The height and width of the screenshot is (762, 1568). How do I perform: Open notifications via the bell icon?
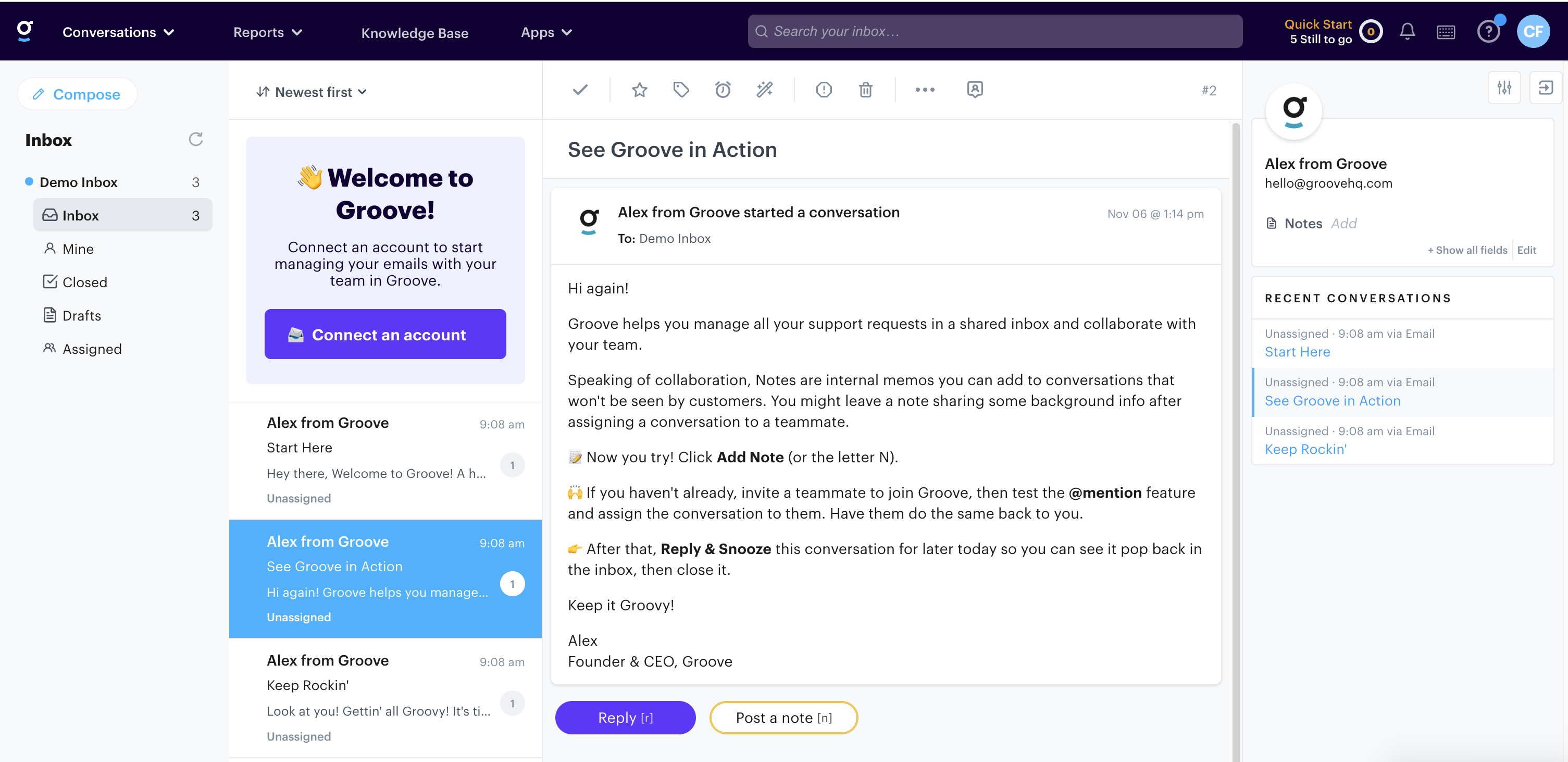(x=1408, y=31)
